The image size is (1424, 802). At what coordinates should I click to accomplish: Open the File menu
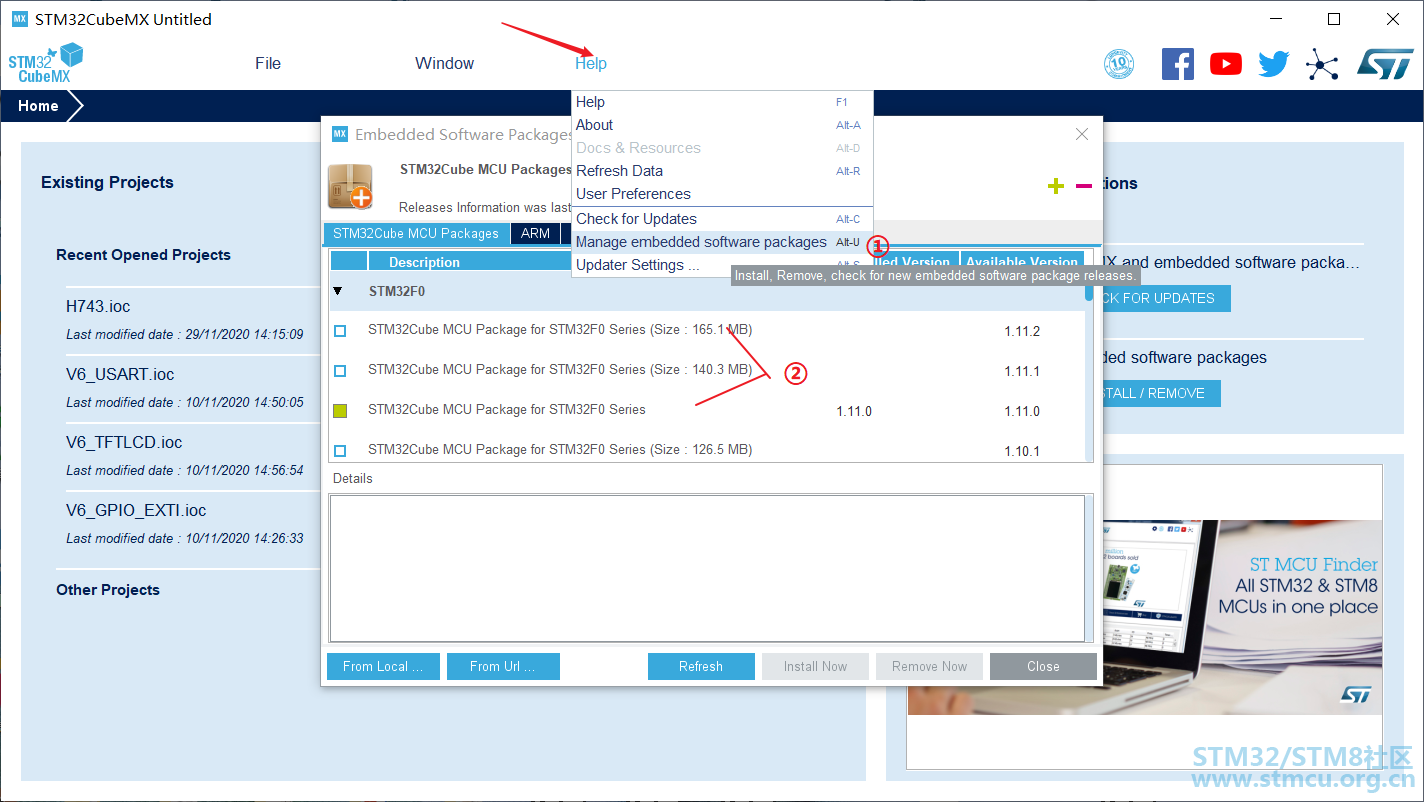tap(268, 63)
